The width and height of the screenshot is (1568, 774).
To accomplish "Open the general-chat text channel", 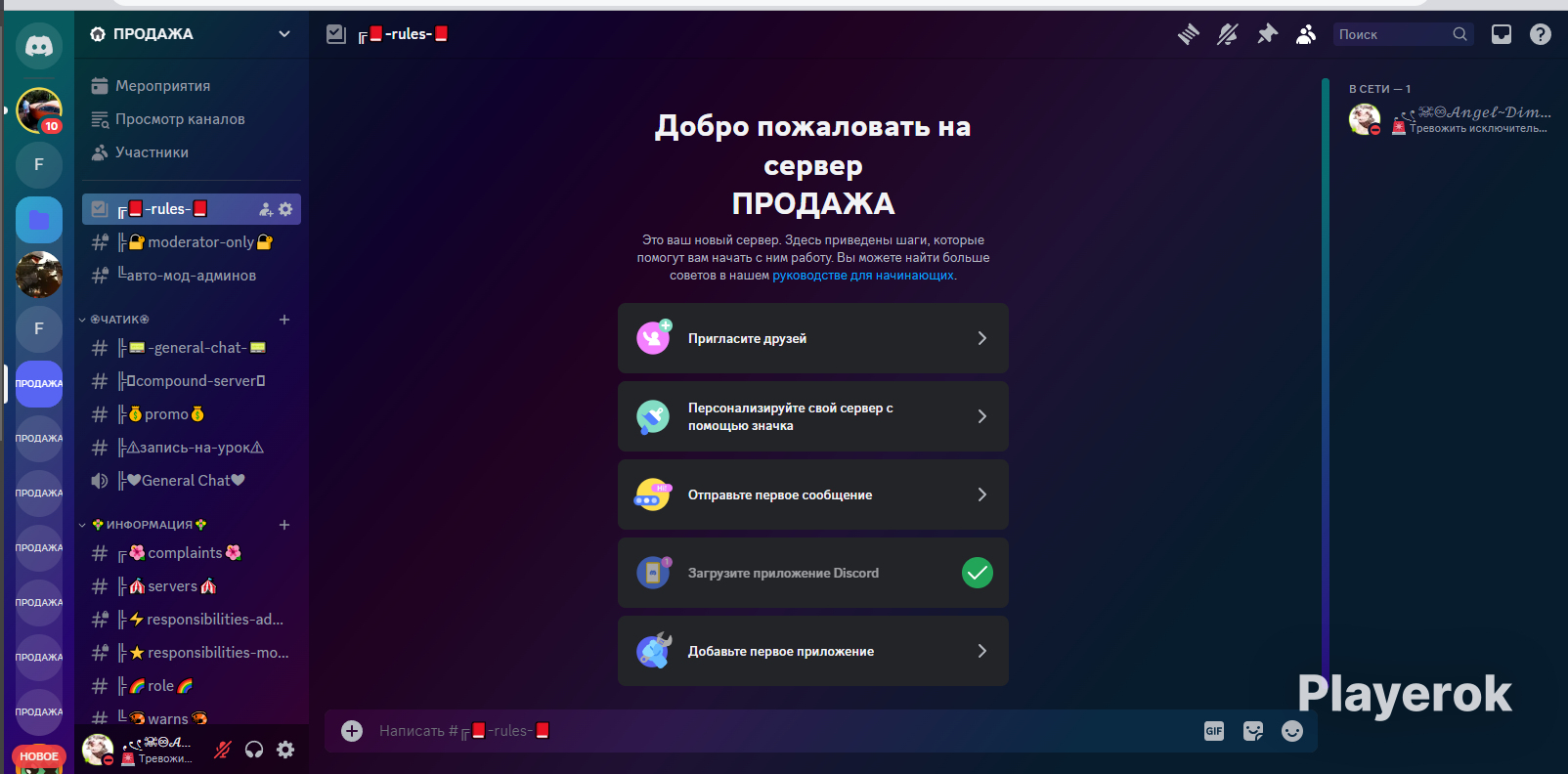I will tap(192, 348).
